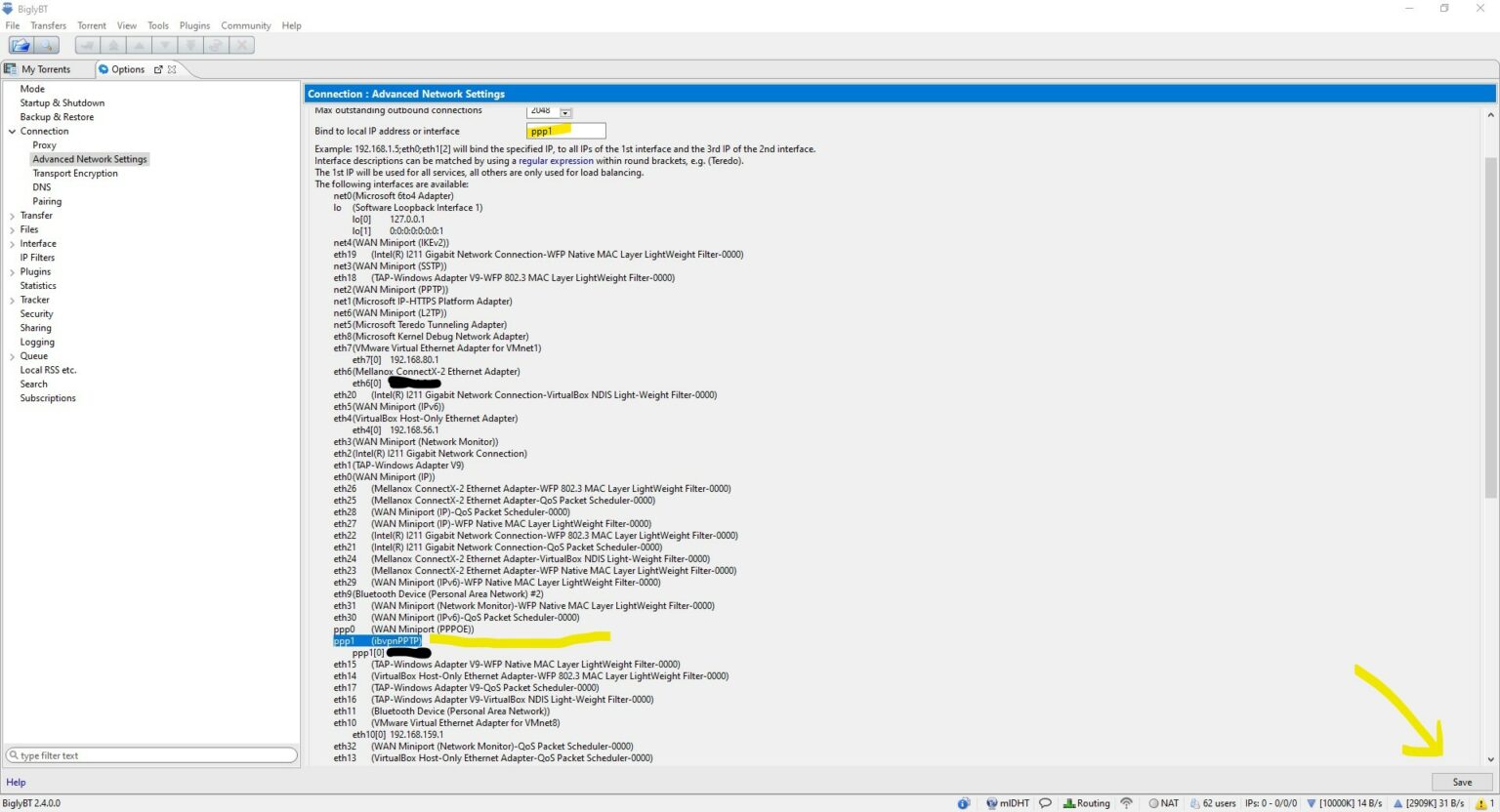The height and width of the screenshot is (812, 1500).
Task: Click the move to top toolbar icon
Action: [x=113, y=45]
